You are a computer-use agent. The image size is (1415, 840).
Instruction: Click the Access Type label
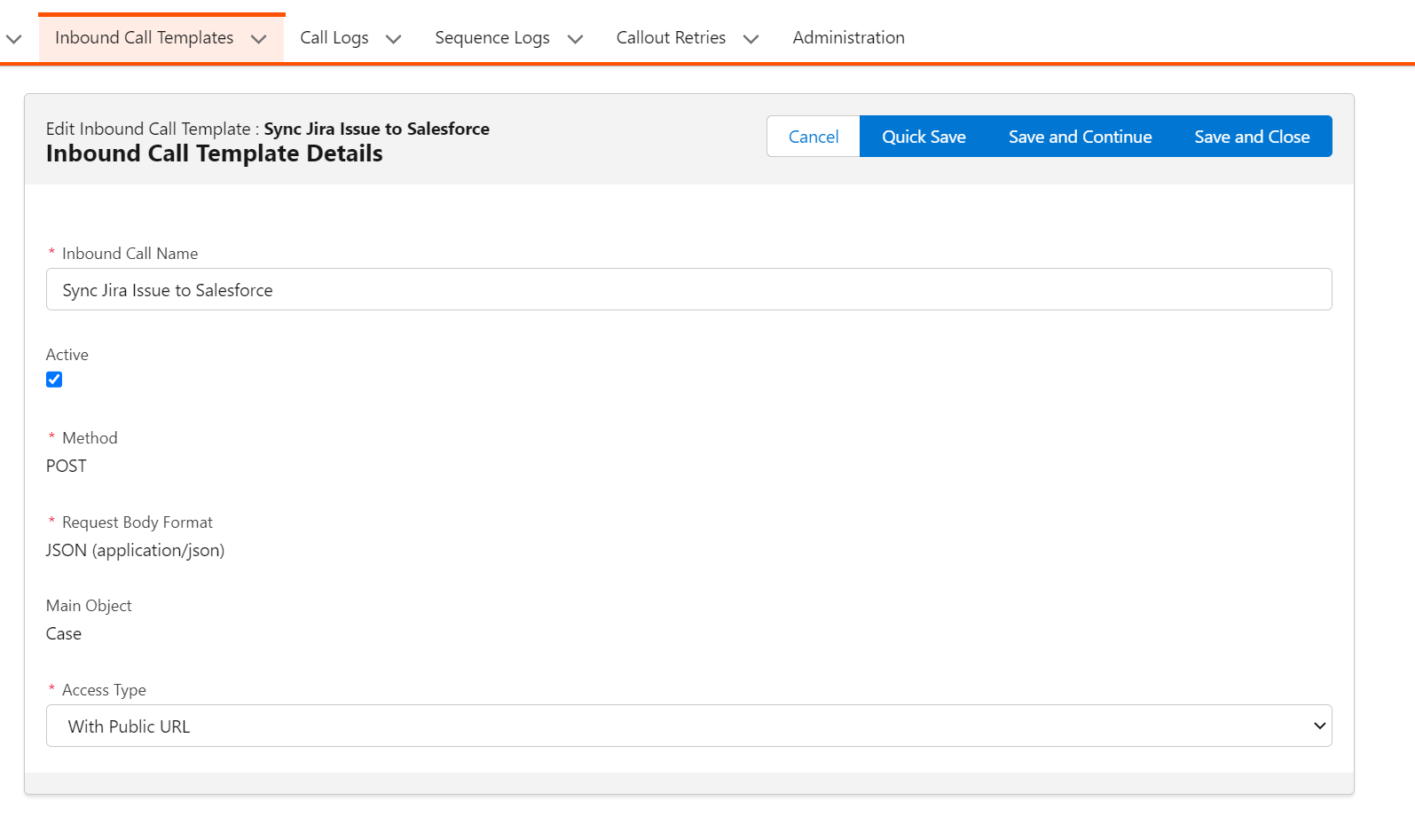click(x=104, y=690)
